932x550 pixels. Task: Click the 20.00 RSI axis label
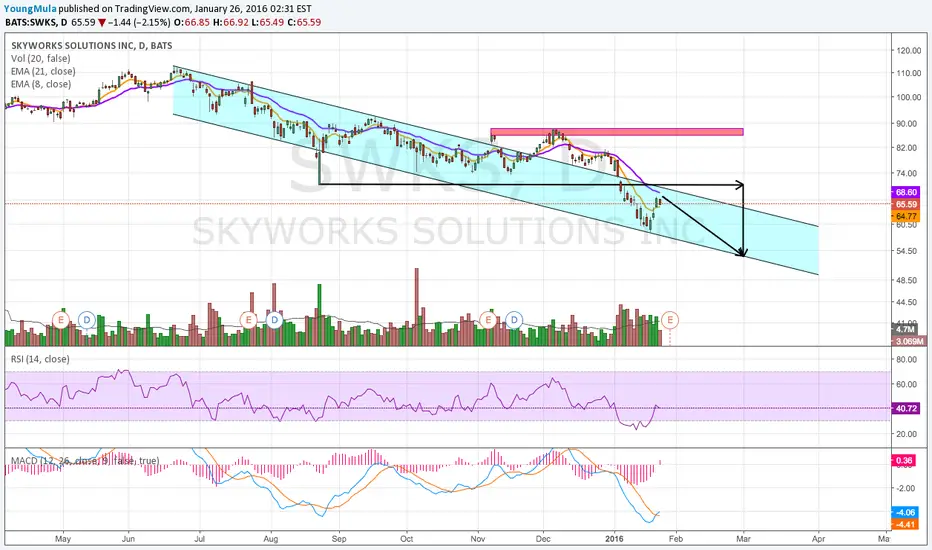click(x=906, y=434)
